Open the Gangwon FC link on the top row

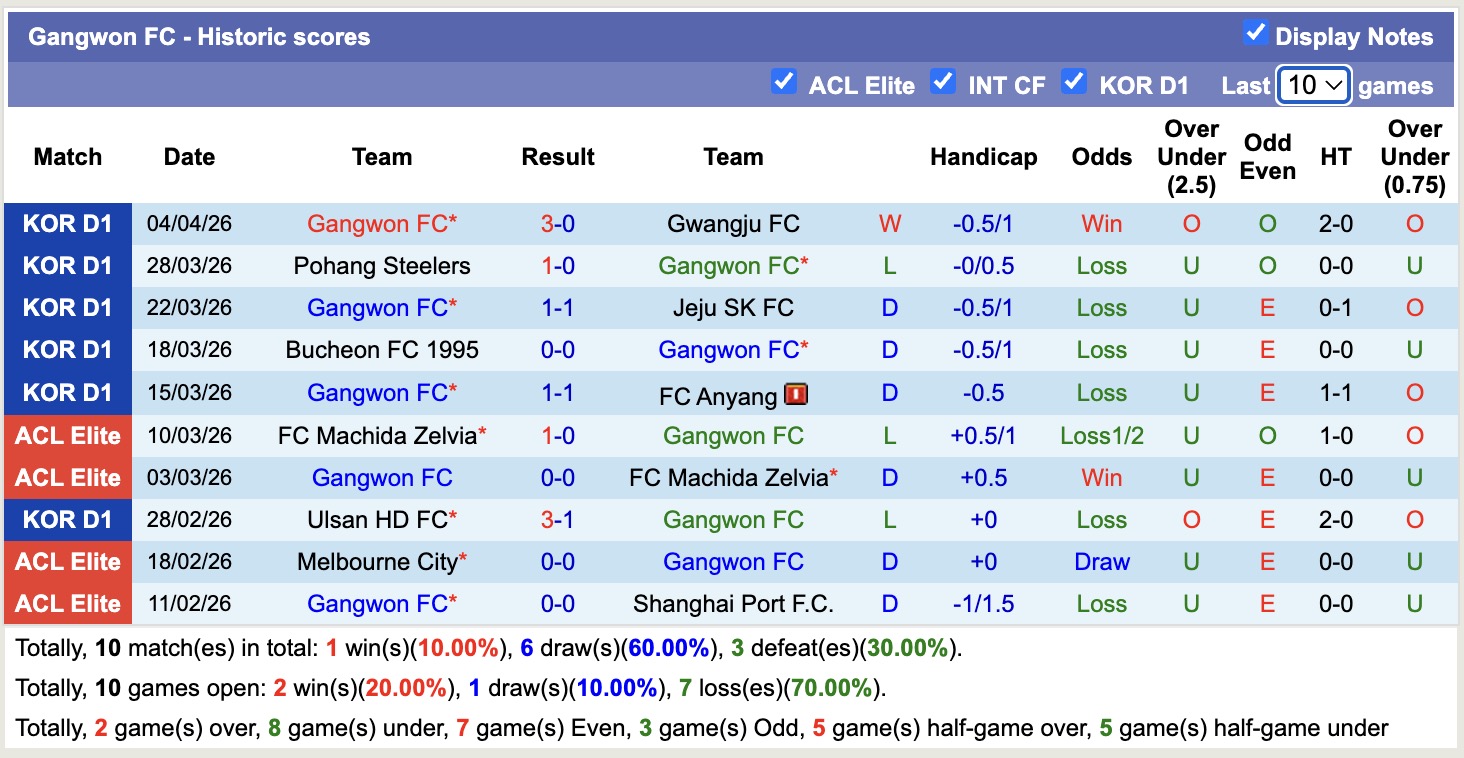tap(382, 223)
